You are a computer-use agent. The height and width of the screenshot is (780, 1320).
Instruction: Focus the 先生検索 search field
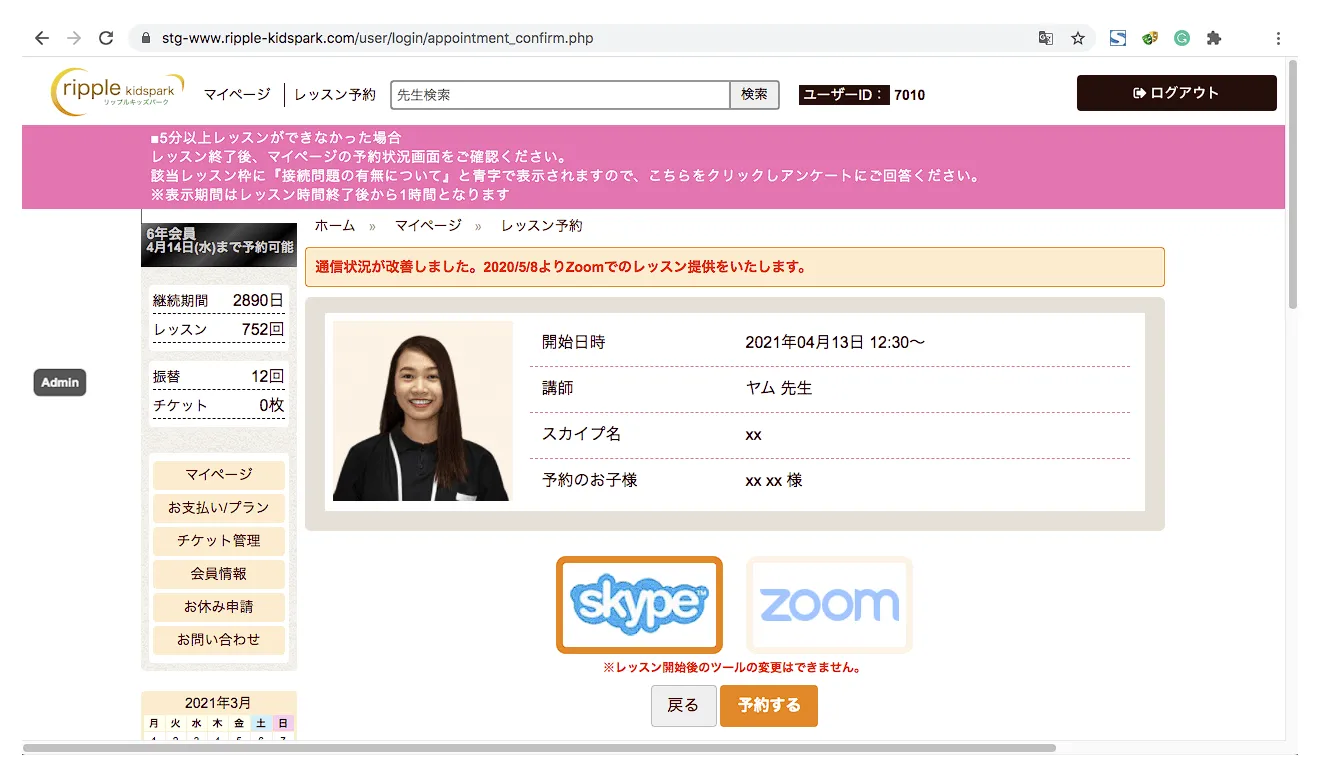click(560, 95)
